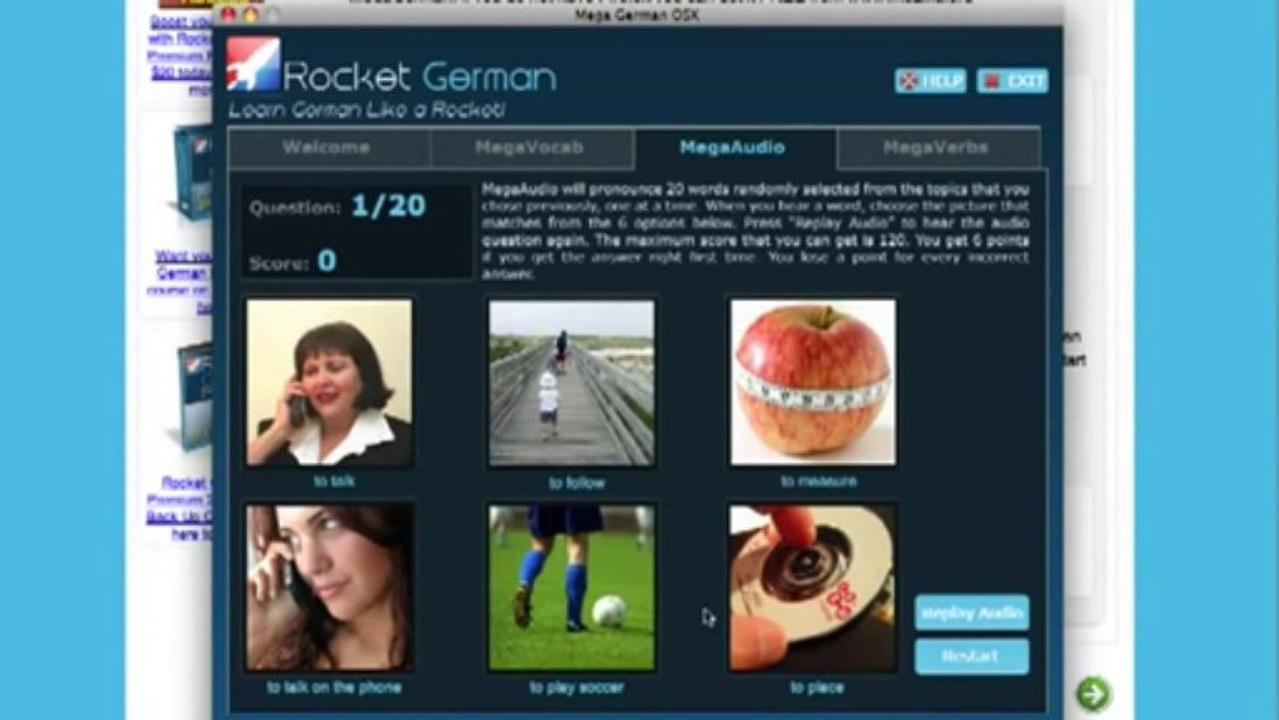Viewport: 1279px width, 720px height.
Task: Choose the 'to talk on the phone' picture
Action: tap(329, 587)
